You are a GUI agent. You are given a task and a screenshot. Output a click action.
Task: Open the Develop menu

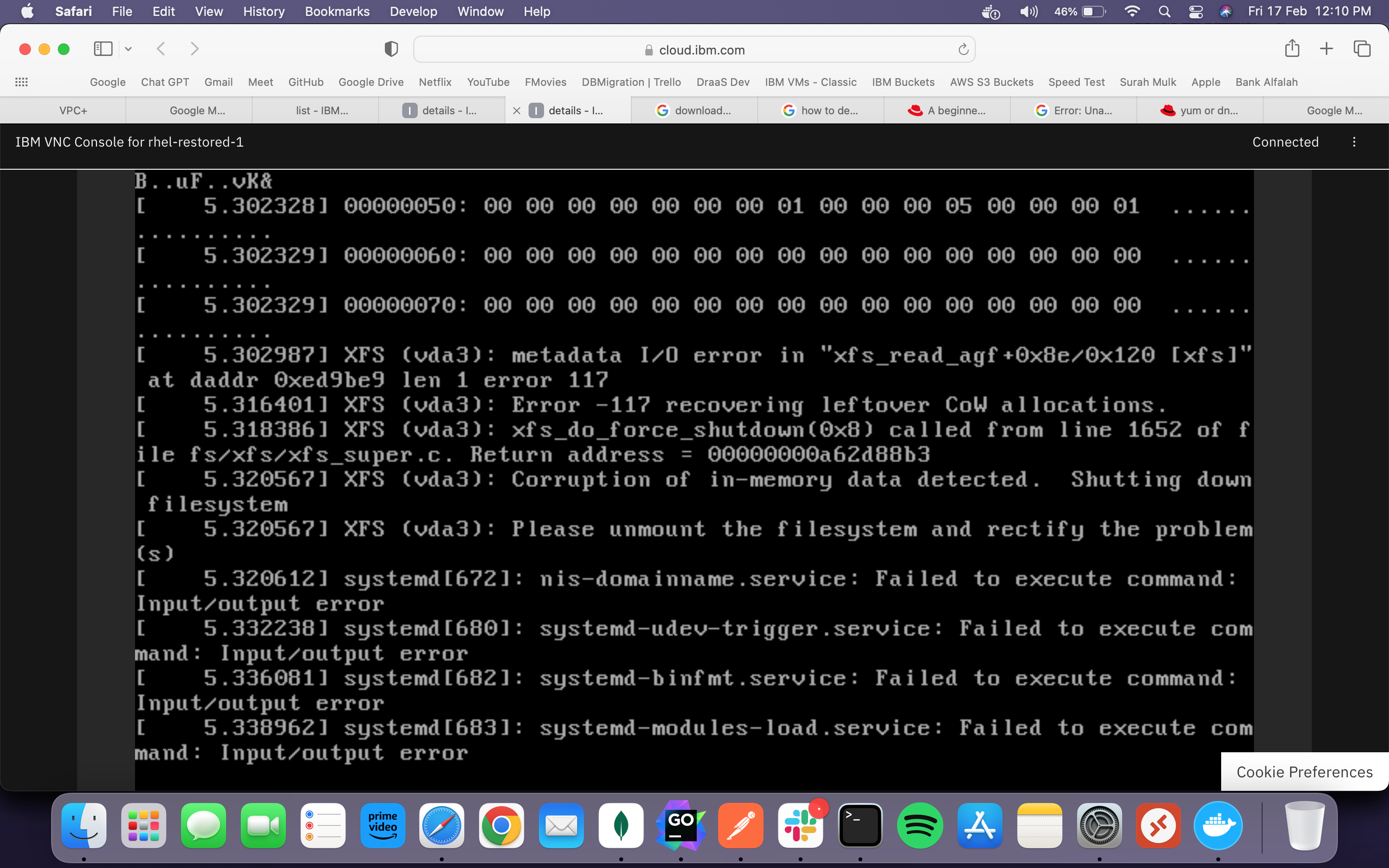(x=413, y=12)
